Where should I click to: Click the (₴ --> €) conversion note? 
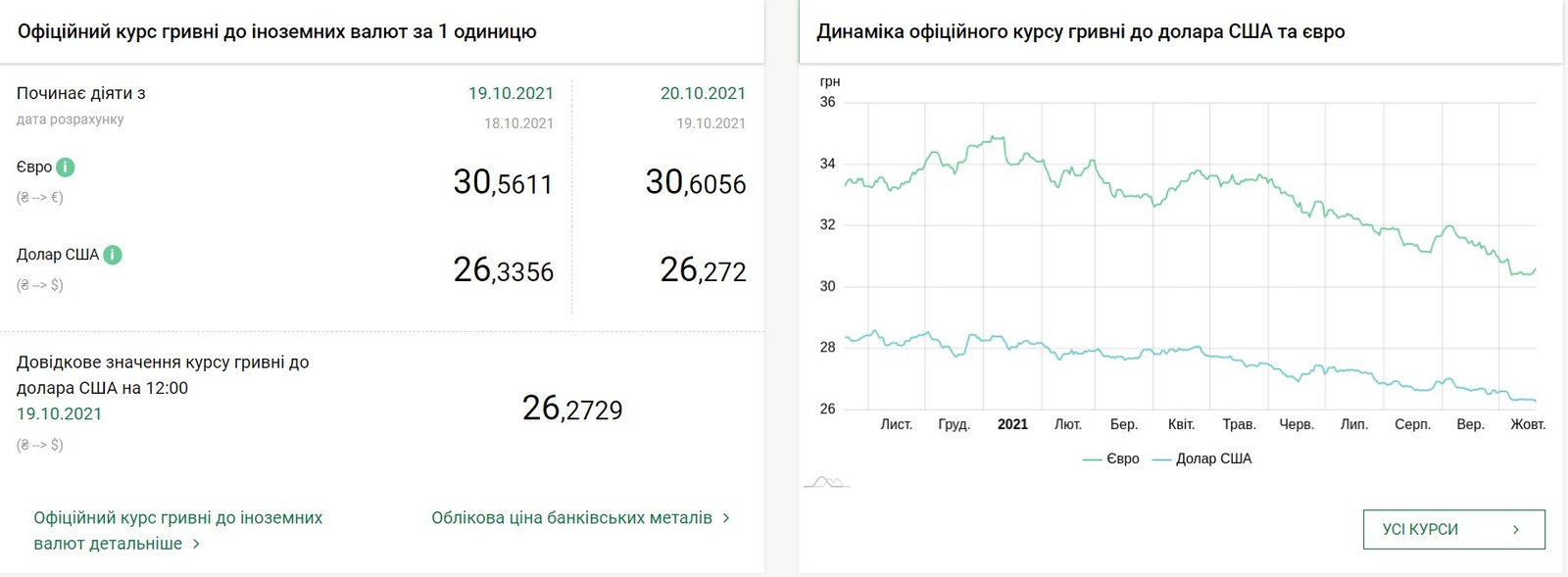click(x=40, y=197)
